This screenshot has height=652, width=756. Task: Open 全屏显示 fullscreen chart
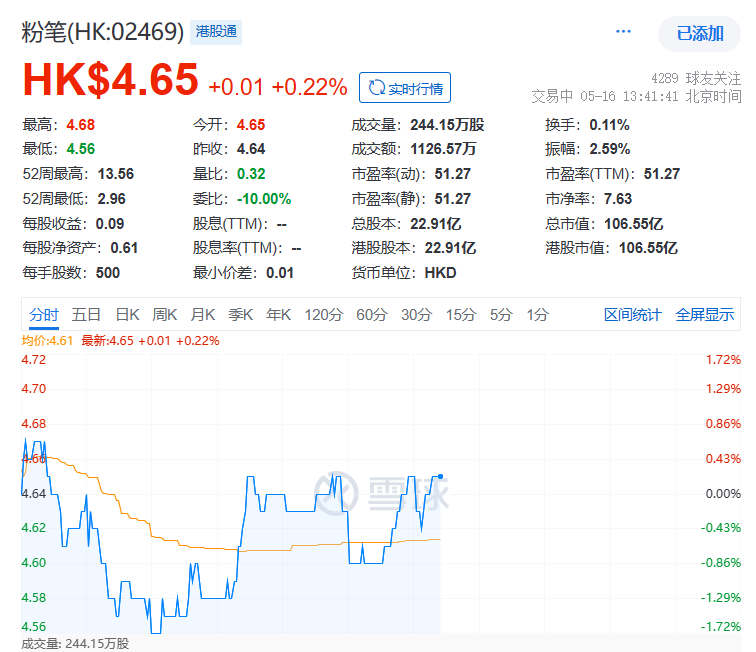[704, 315]
